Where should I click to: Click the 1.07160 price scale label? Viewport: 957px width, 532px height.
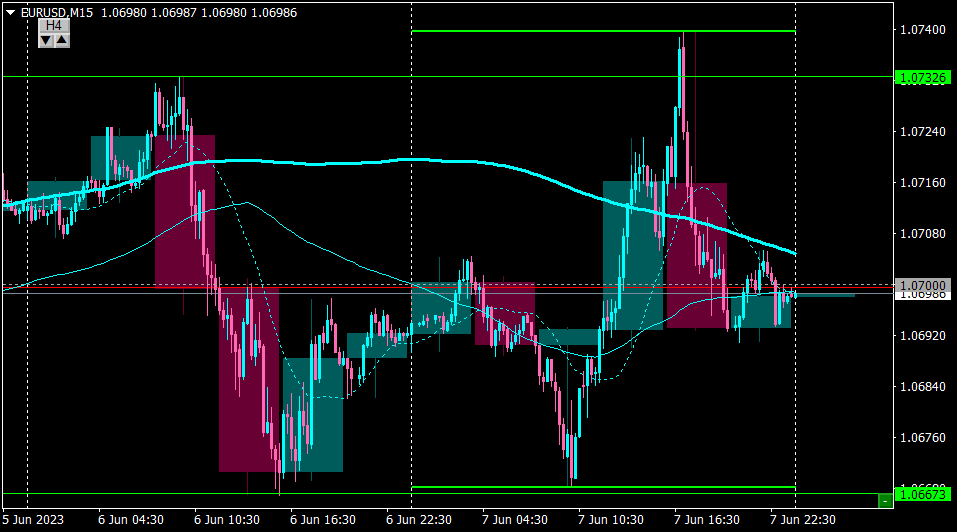pyautogui.click(x=923, y=182)
